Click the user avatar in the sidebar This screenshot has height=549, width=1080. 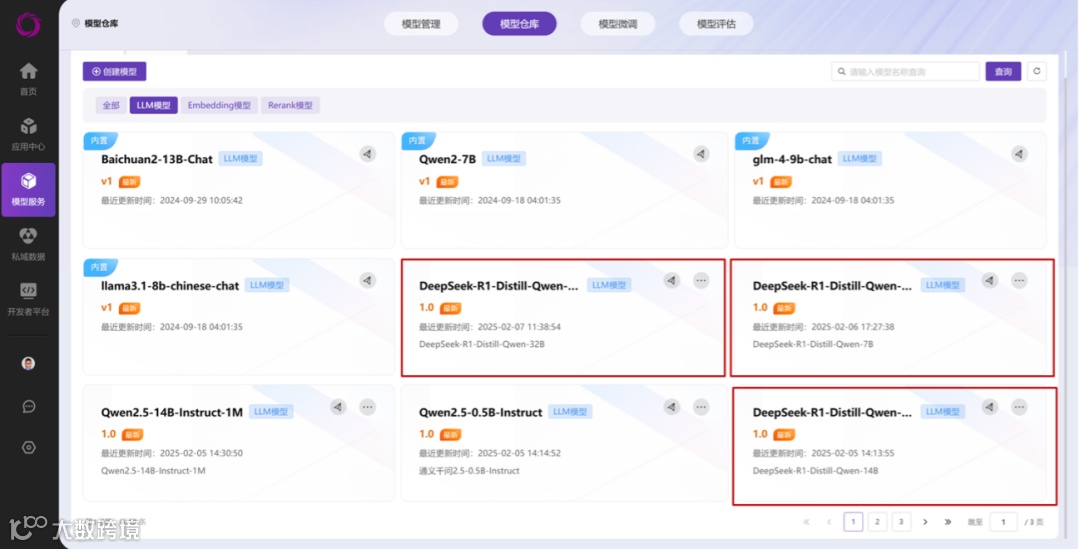point(28,363)
